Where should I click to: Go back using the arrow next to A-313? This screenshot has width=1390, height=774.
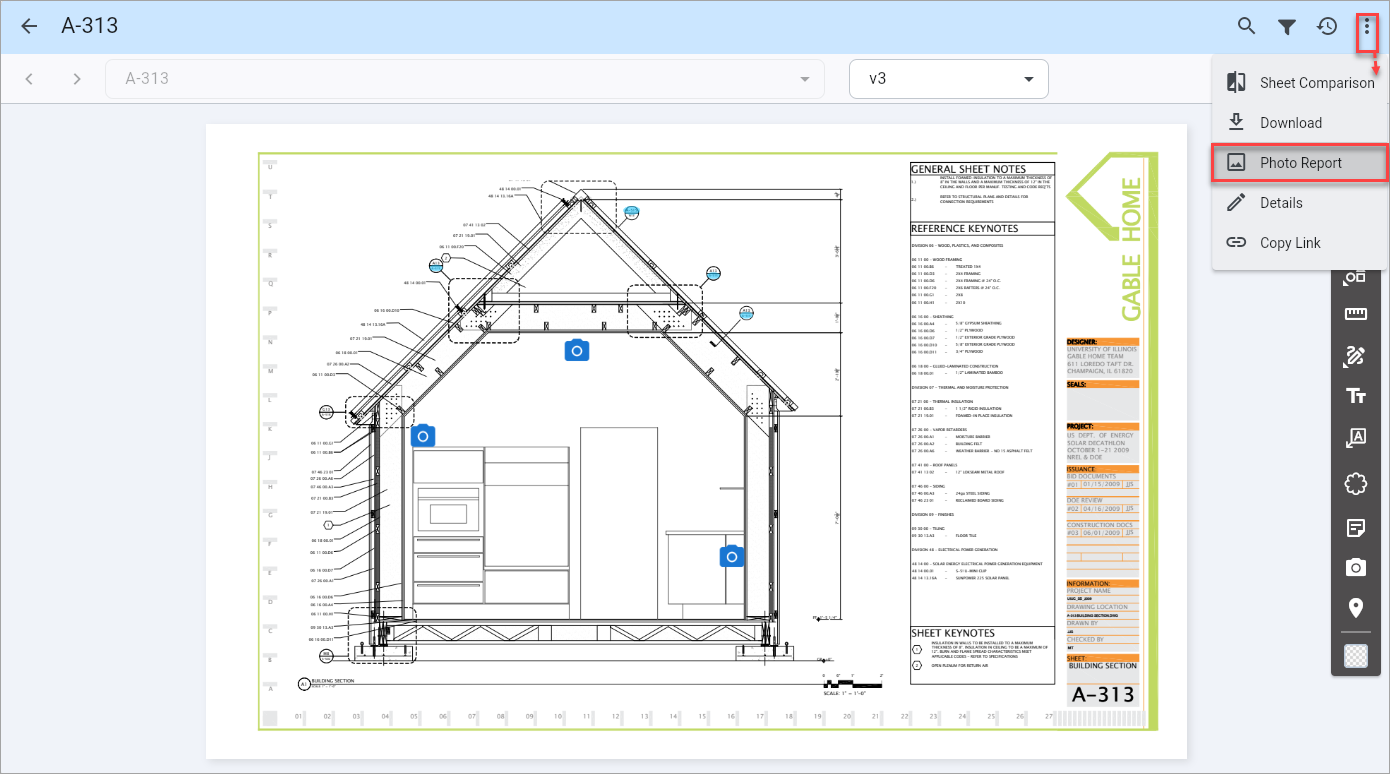click(29, 26)
